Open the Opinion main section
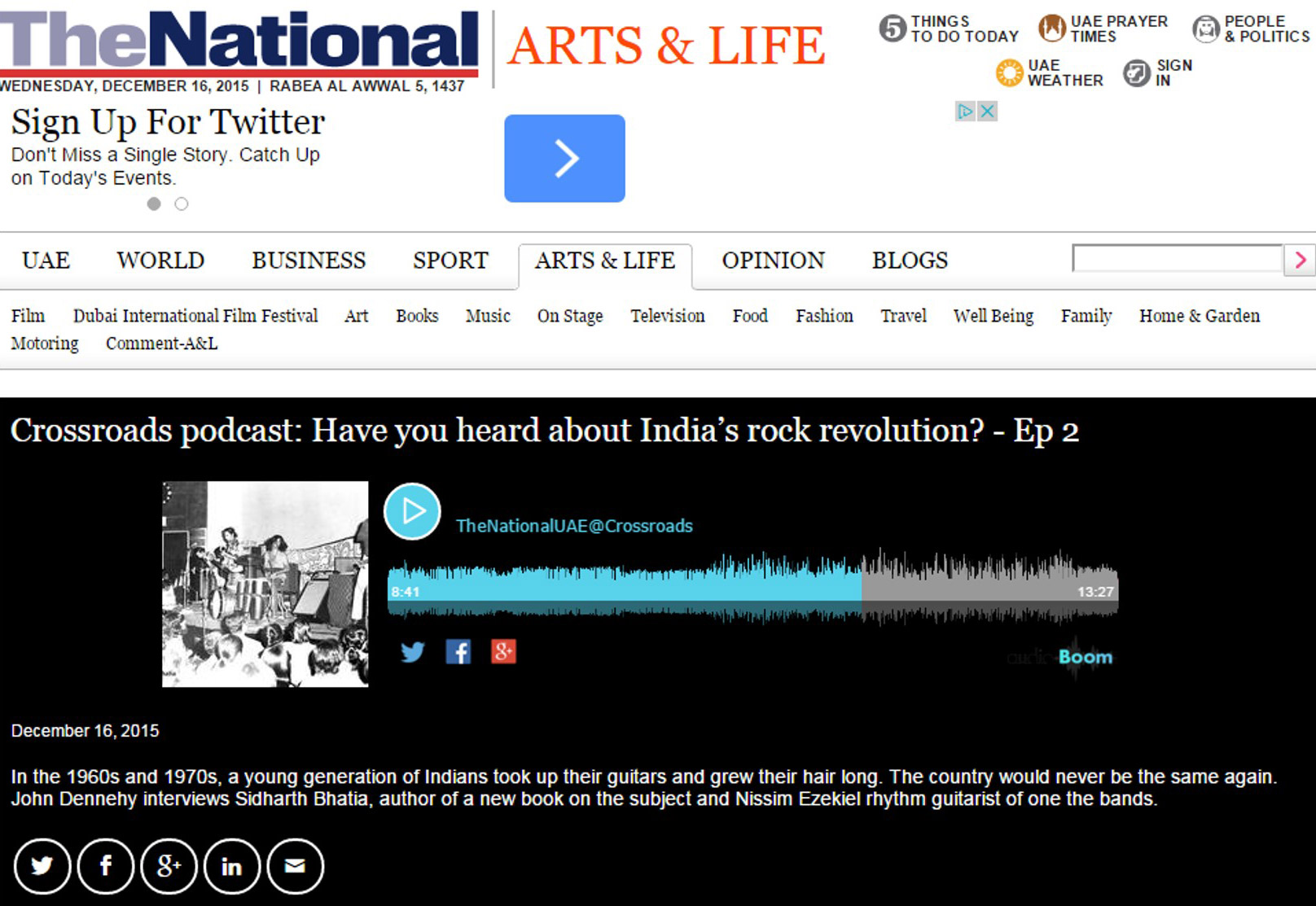The image size is (1316, 906). [x=773, y=260]
